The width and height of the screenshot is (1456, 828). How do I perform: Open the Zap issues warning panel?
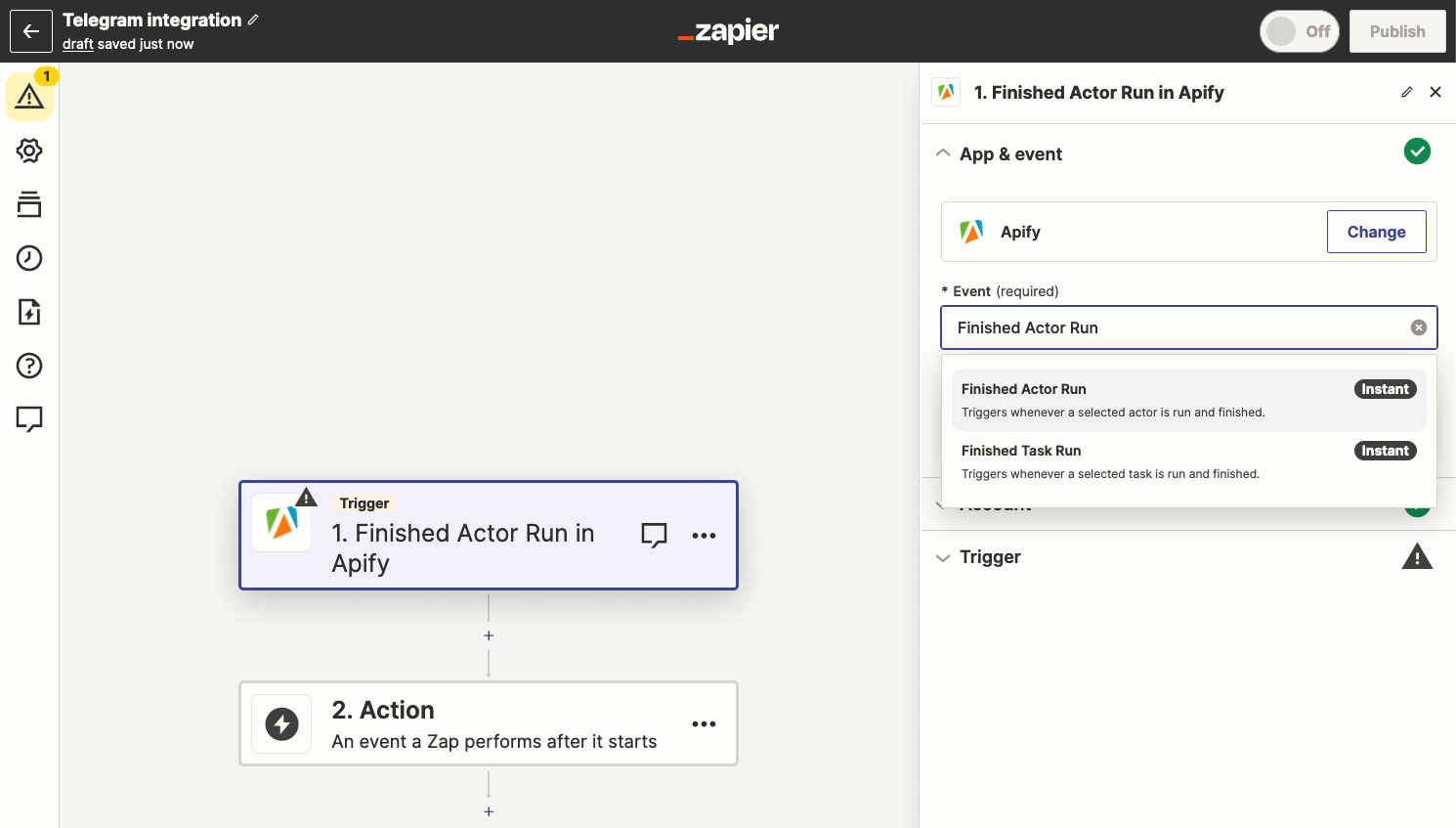(x=29, y=95)
